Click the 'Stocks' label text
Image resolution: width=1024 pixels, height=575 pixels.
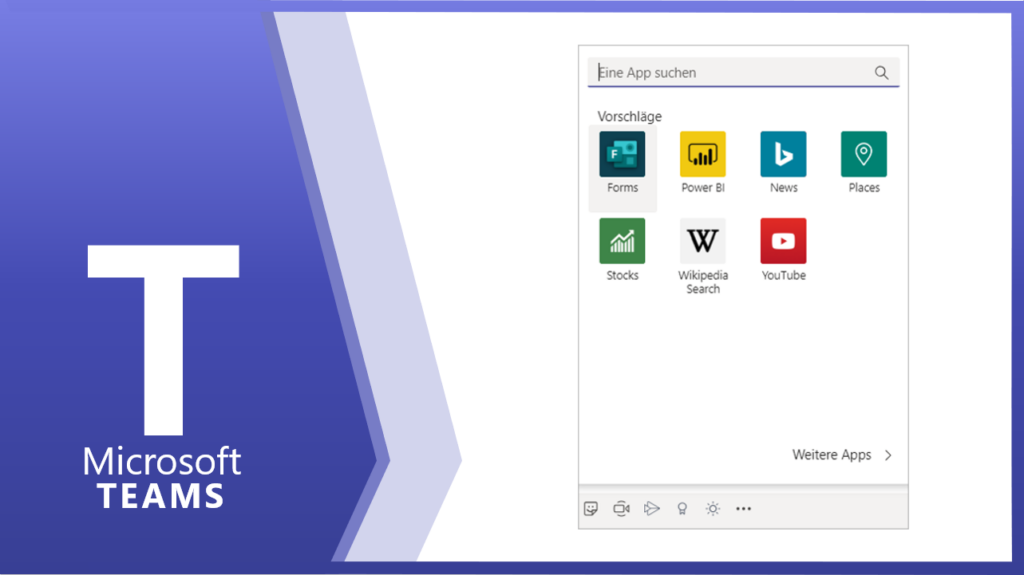[x=622, y=275]
